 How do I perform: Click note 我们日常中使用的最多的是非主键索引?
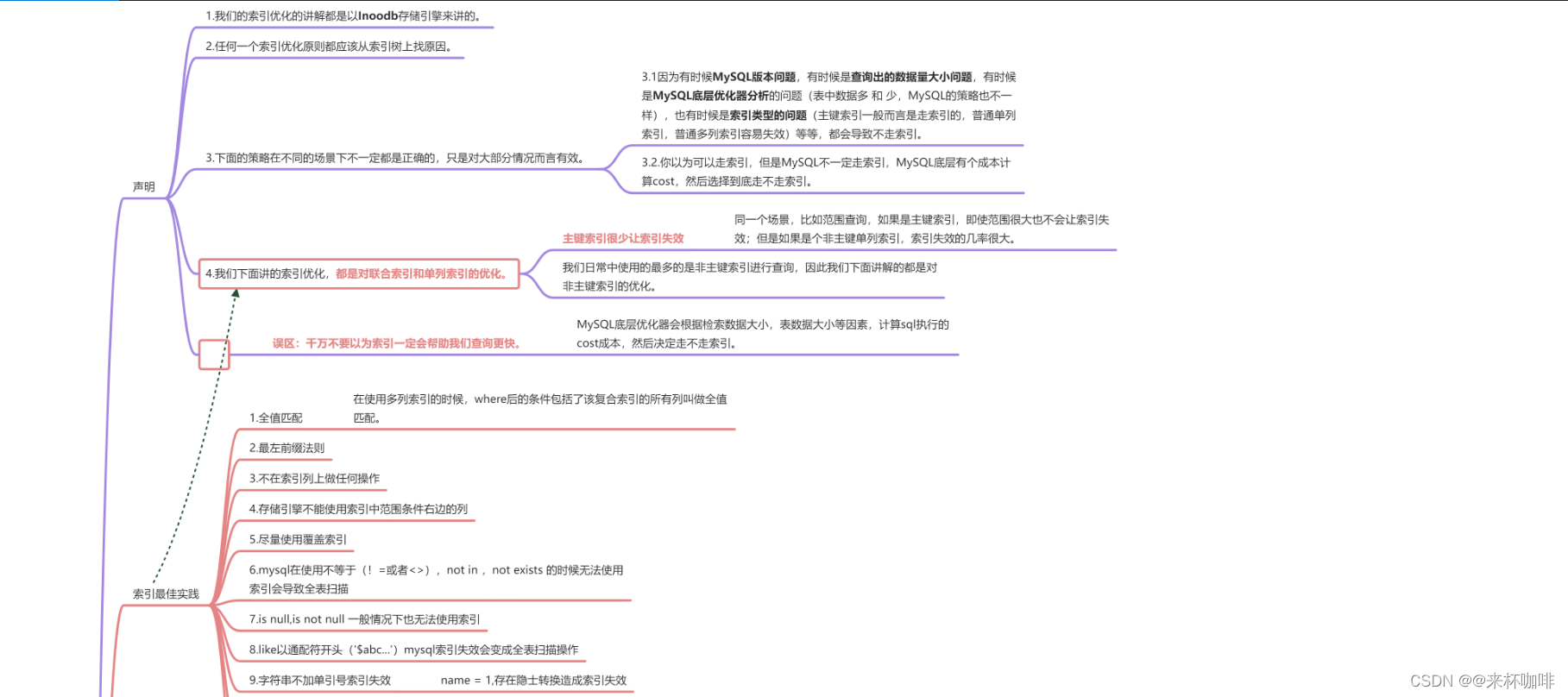tap(750, 277)
